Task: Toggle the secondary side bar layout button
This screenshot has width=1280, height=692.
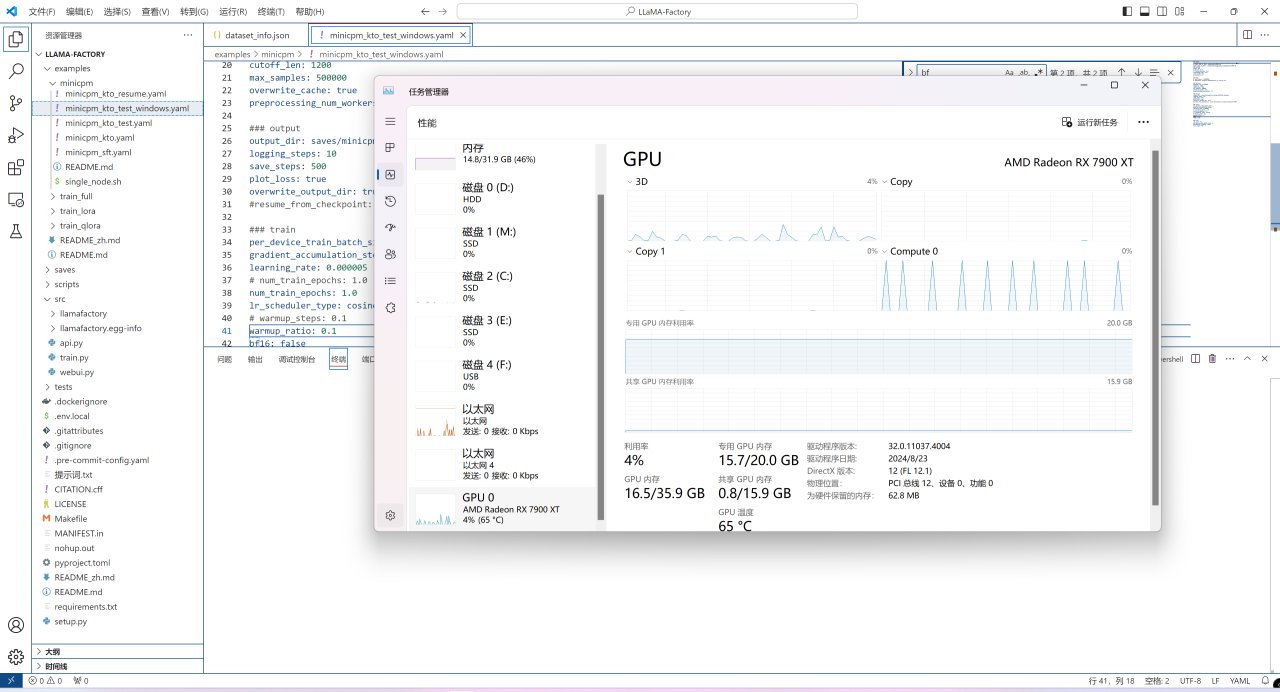Action: (x=1164, y=11)
